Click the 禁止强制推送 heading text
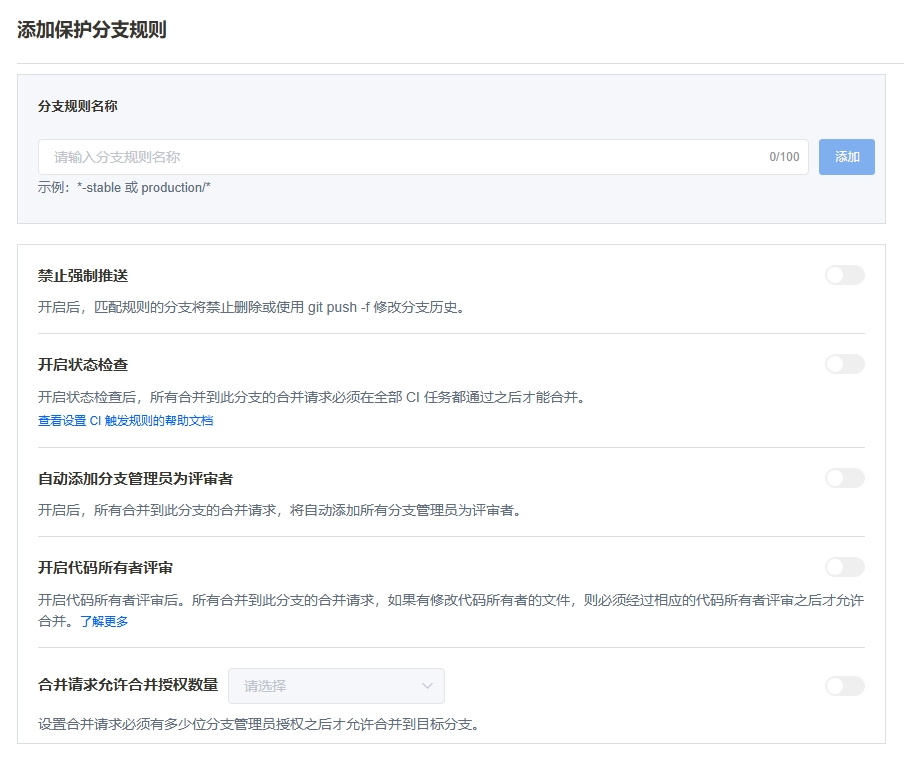 click(83, 276)
